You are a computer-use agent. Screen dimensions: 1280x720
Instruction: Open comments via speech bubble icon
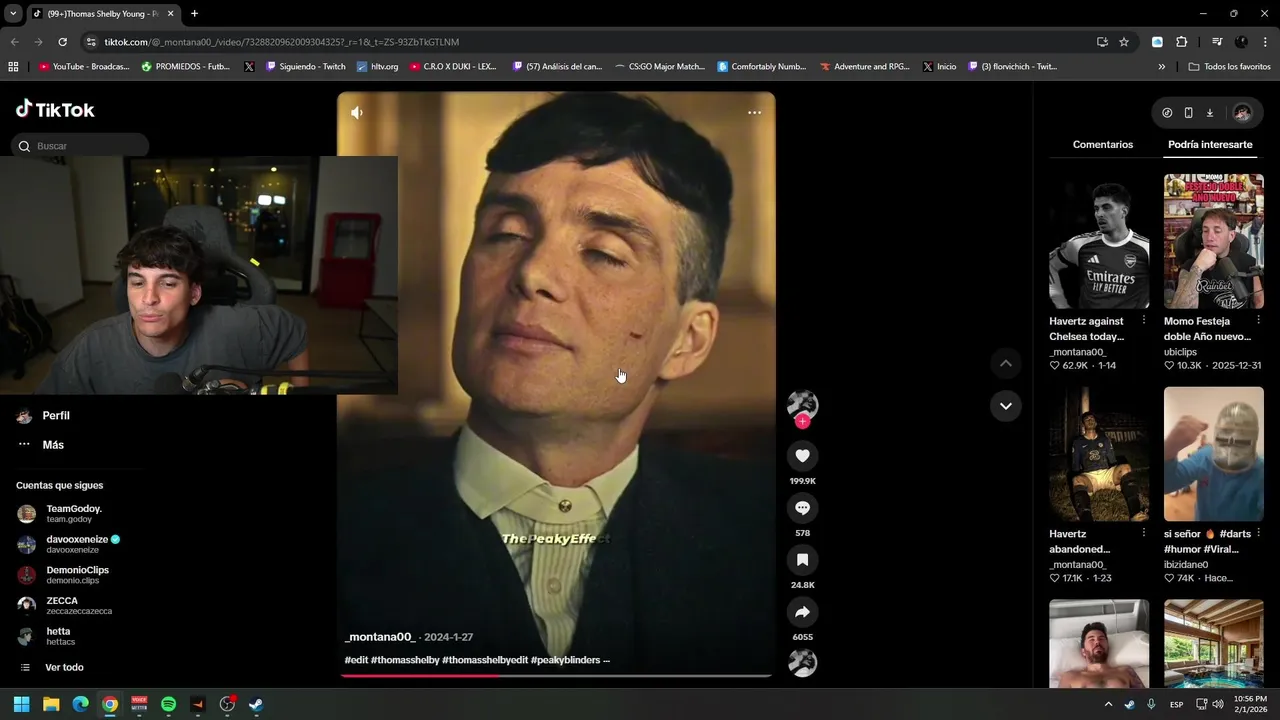(x=802, y=508)
